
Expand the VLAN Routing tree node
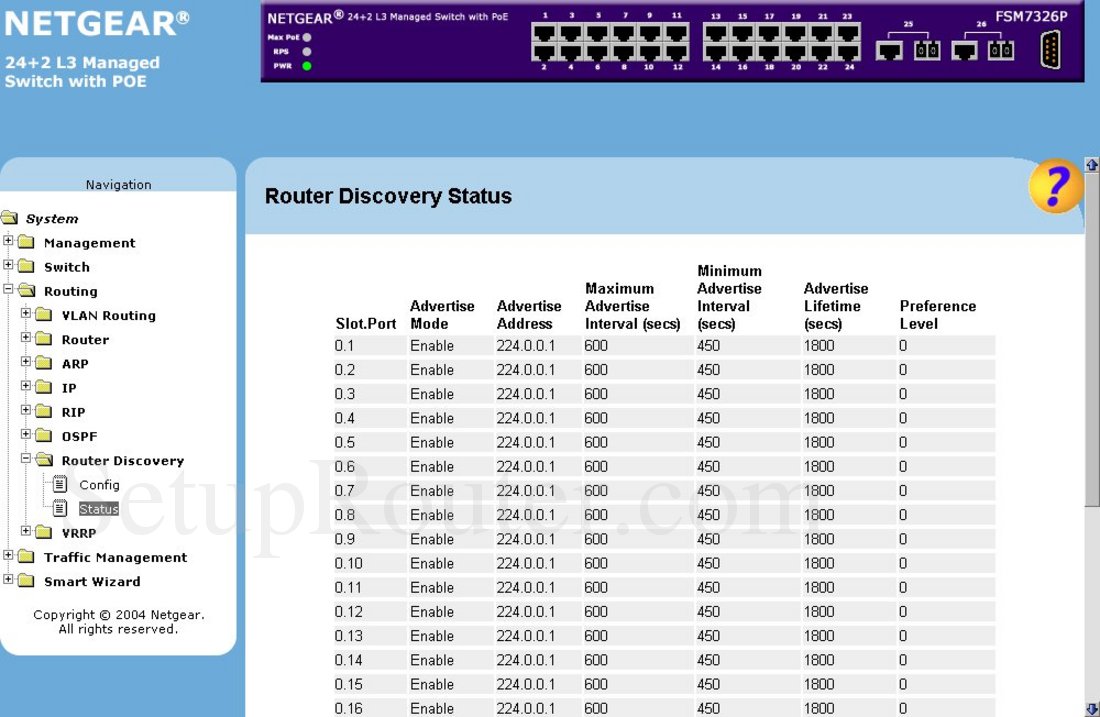(x=26, y=313)
